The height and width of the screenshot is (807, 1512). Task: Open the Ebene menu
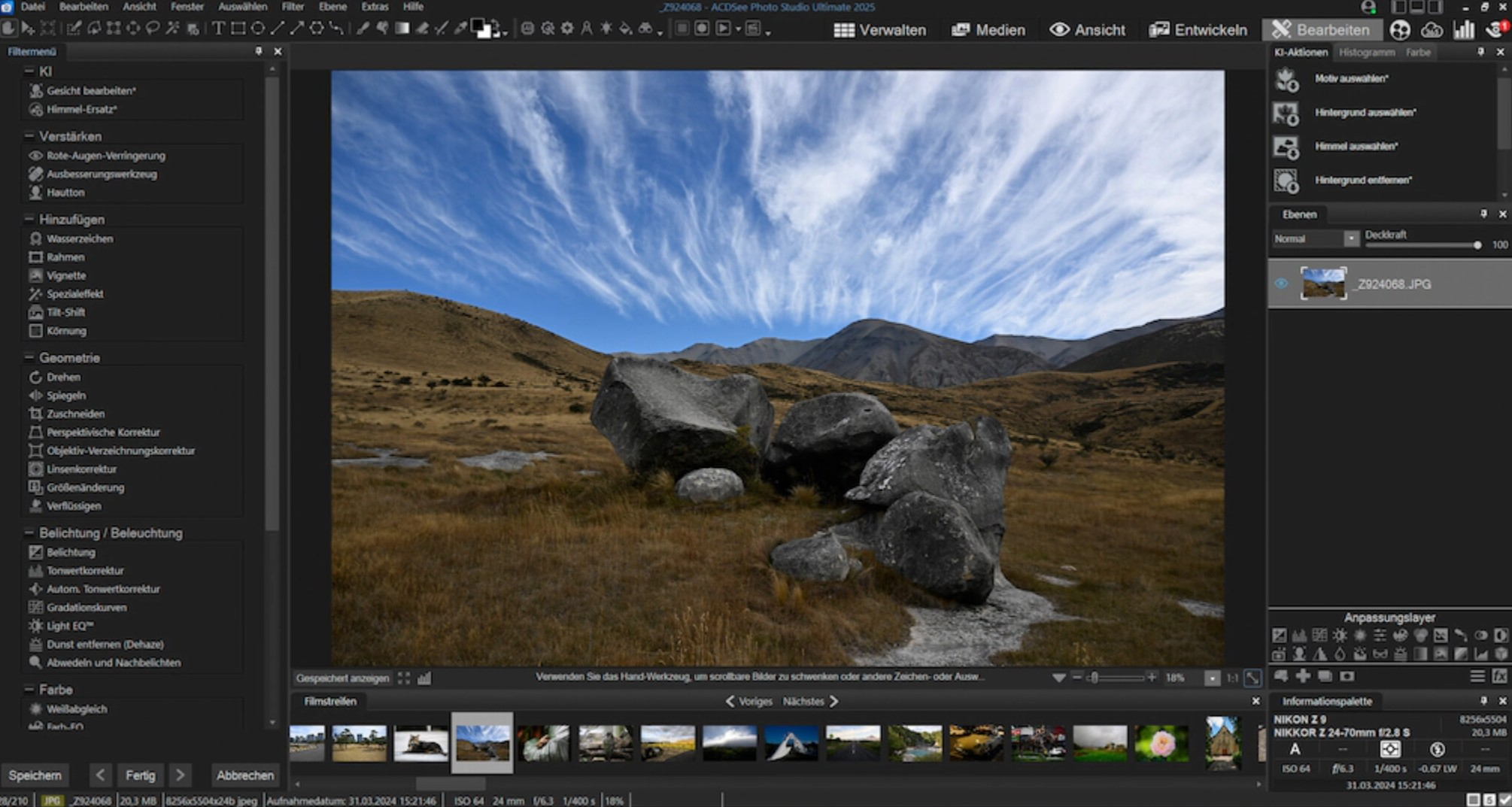coord(332,7)
